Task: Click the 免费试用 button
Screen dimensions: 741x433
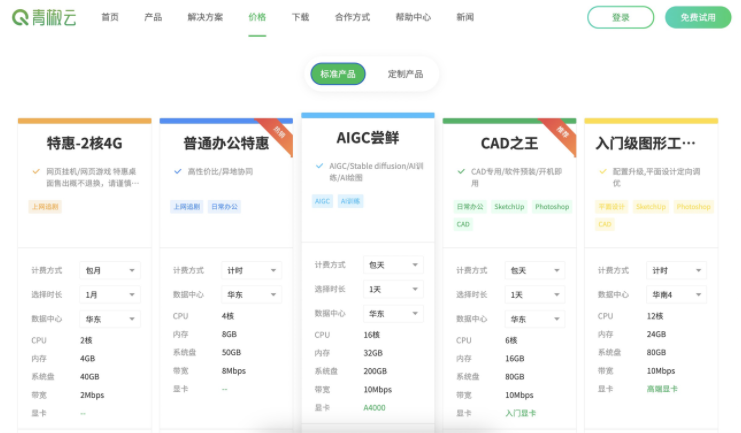Action: (x=698, y=17)
